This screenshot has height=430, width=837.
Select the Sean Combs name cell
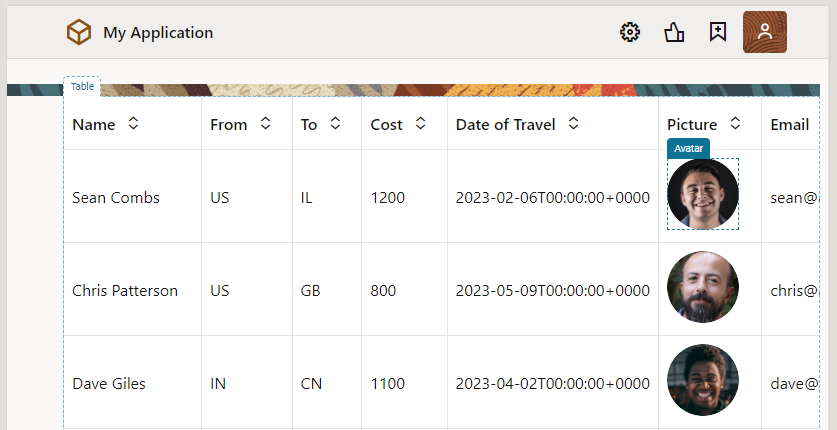pos(116,198)
